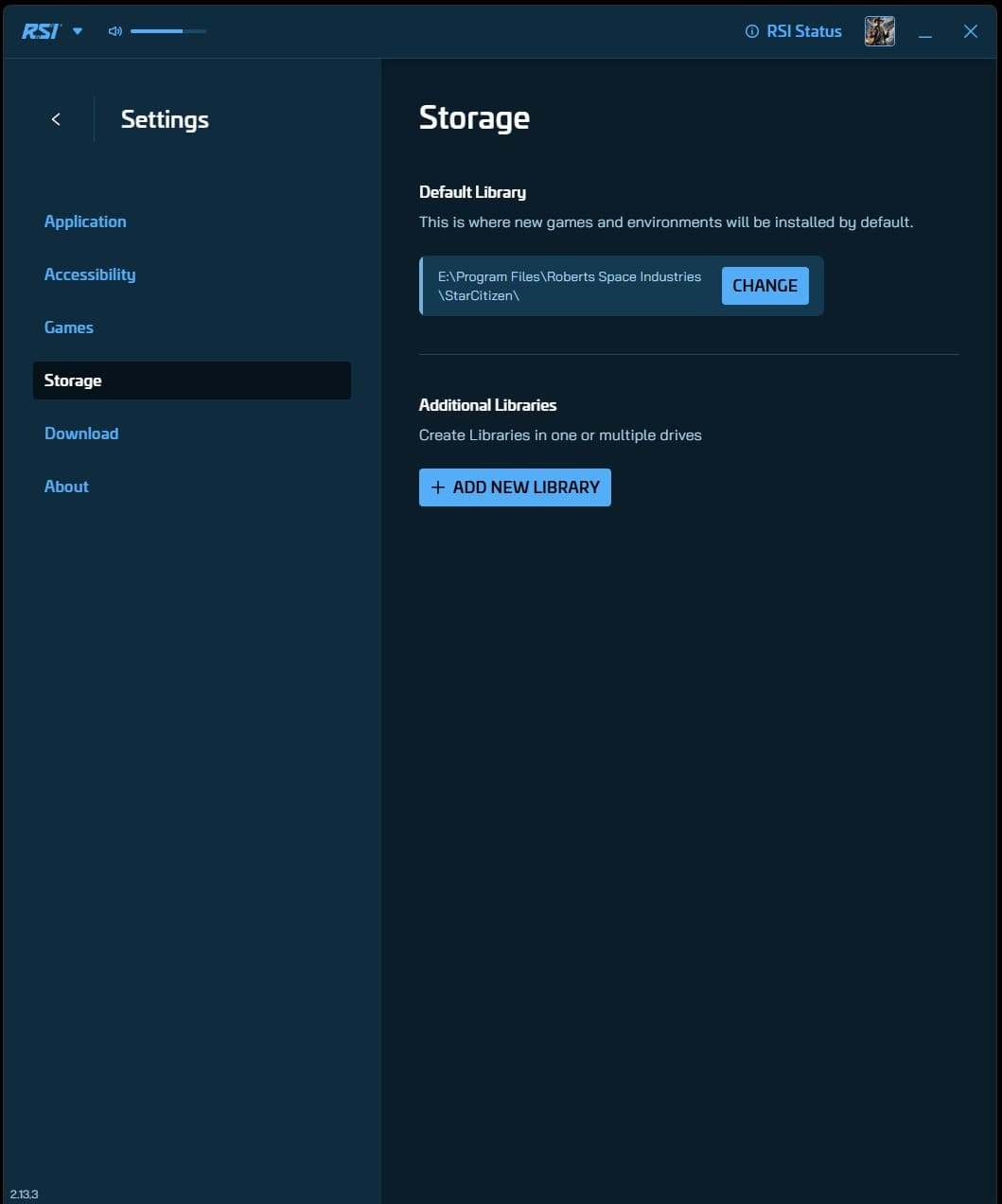Click ADD NEW LIBRARY button
Viewport: 1002px width, 1204px height.
point(515,487)
